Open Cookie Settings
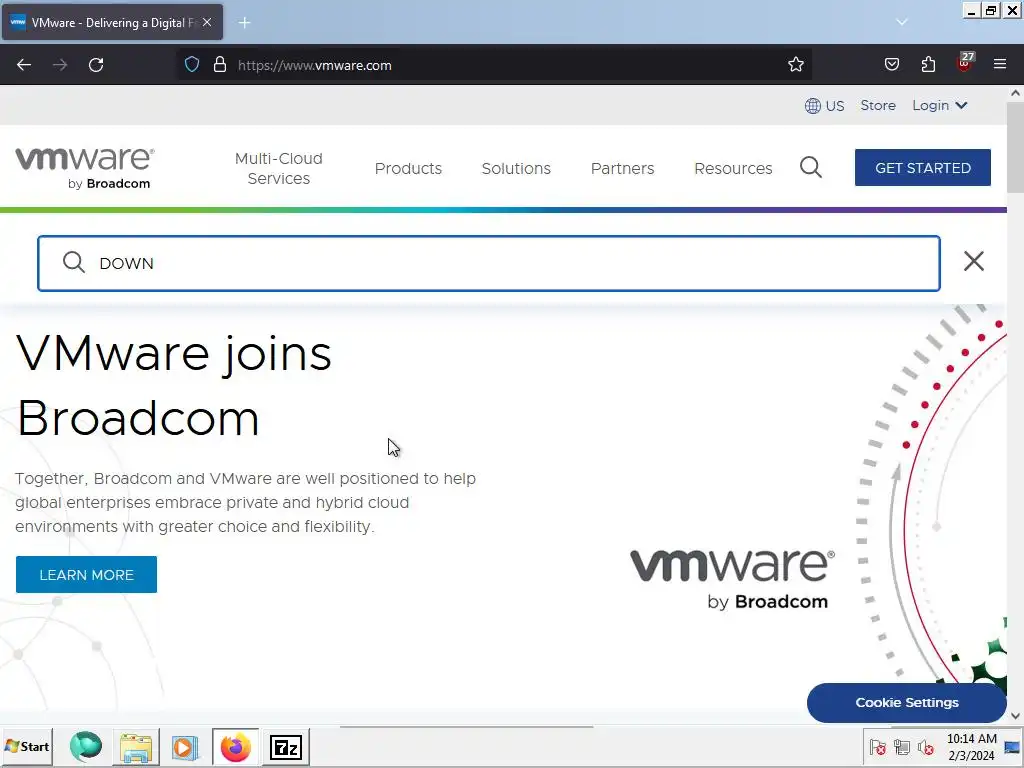The height and width of the screenshot is (768, 1024). (906, 703)
